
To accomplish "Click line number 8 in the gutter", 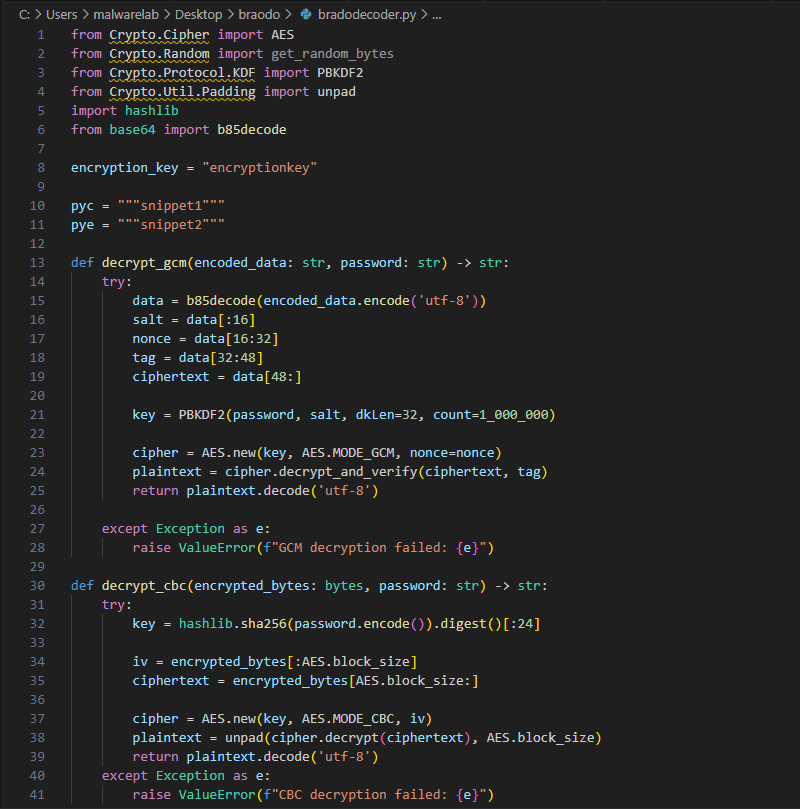I will 41,168.
